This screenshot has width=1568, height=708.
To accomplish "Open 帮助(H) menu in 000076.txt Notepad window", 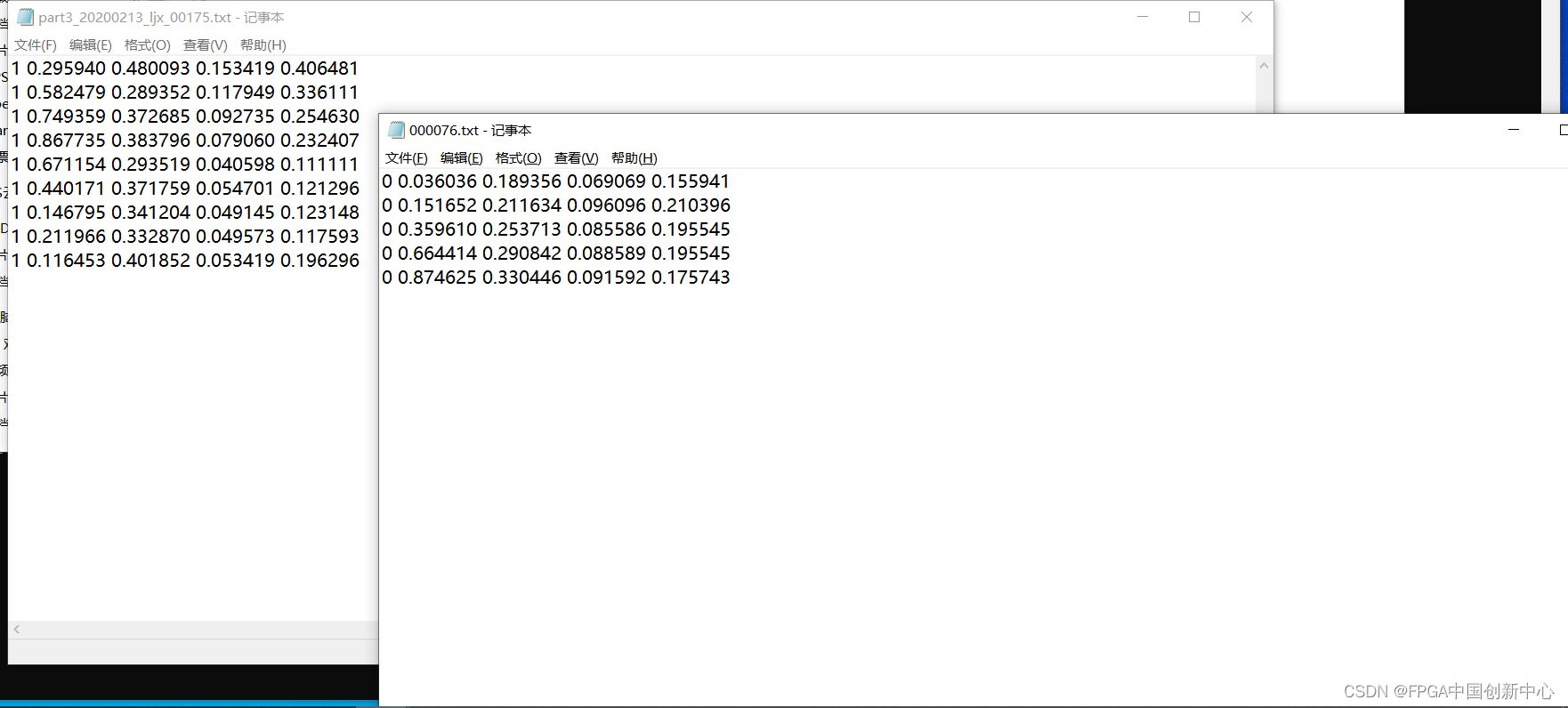I will point(634,158).
